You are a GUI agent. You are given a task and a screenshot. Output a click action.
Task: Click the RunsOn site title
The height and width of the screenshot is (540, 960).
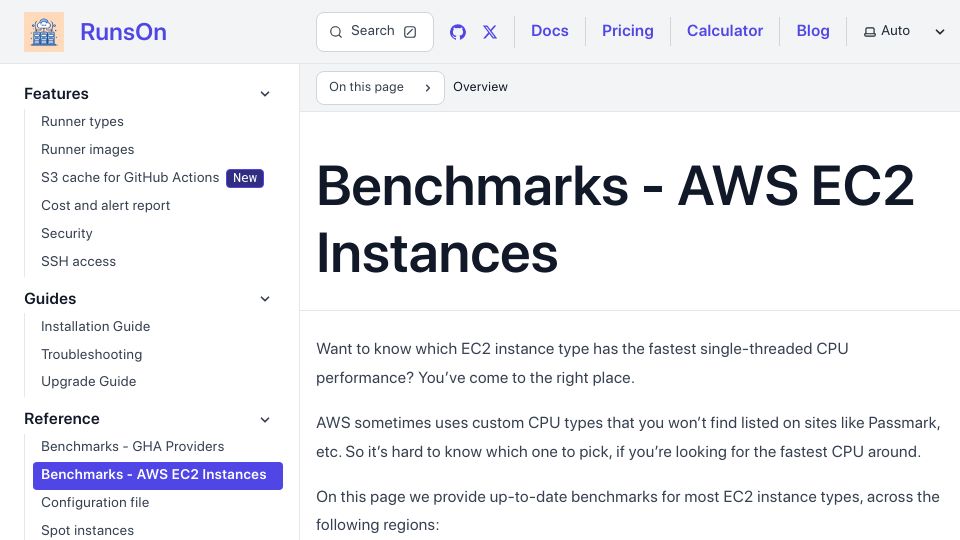tap(123, 32)
